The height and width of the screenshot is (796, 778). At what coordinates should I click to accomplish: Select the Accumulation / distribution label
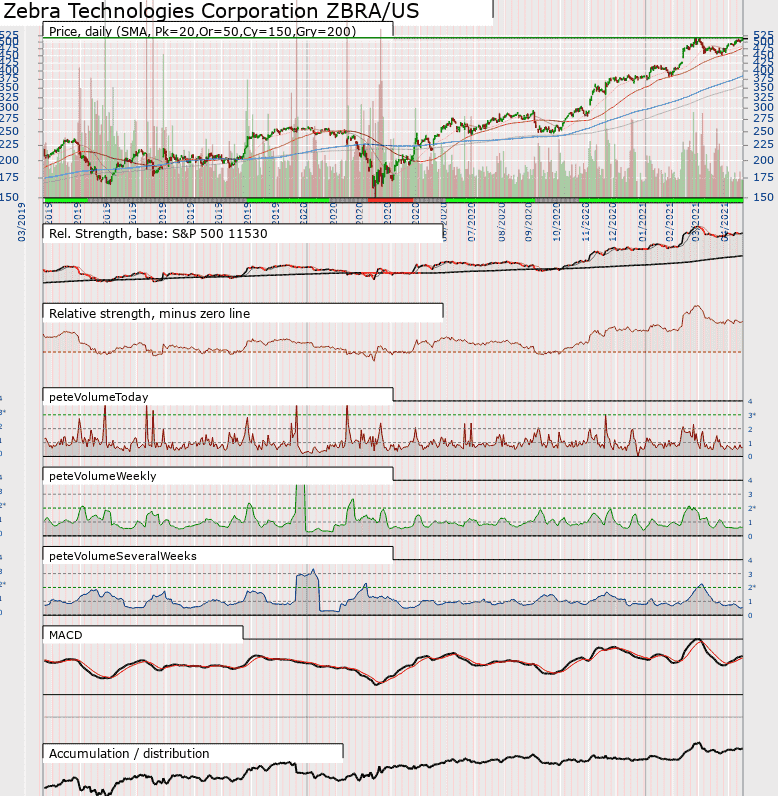point(129,753)
